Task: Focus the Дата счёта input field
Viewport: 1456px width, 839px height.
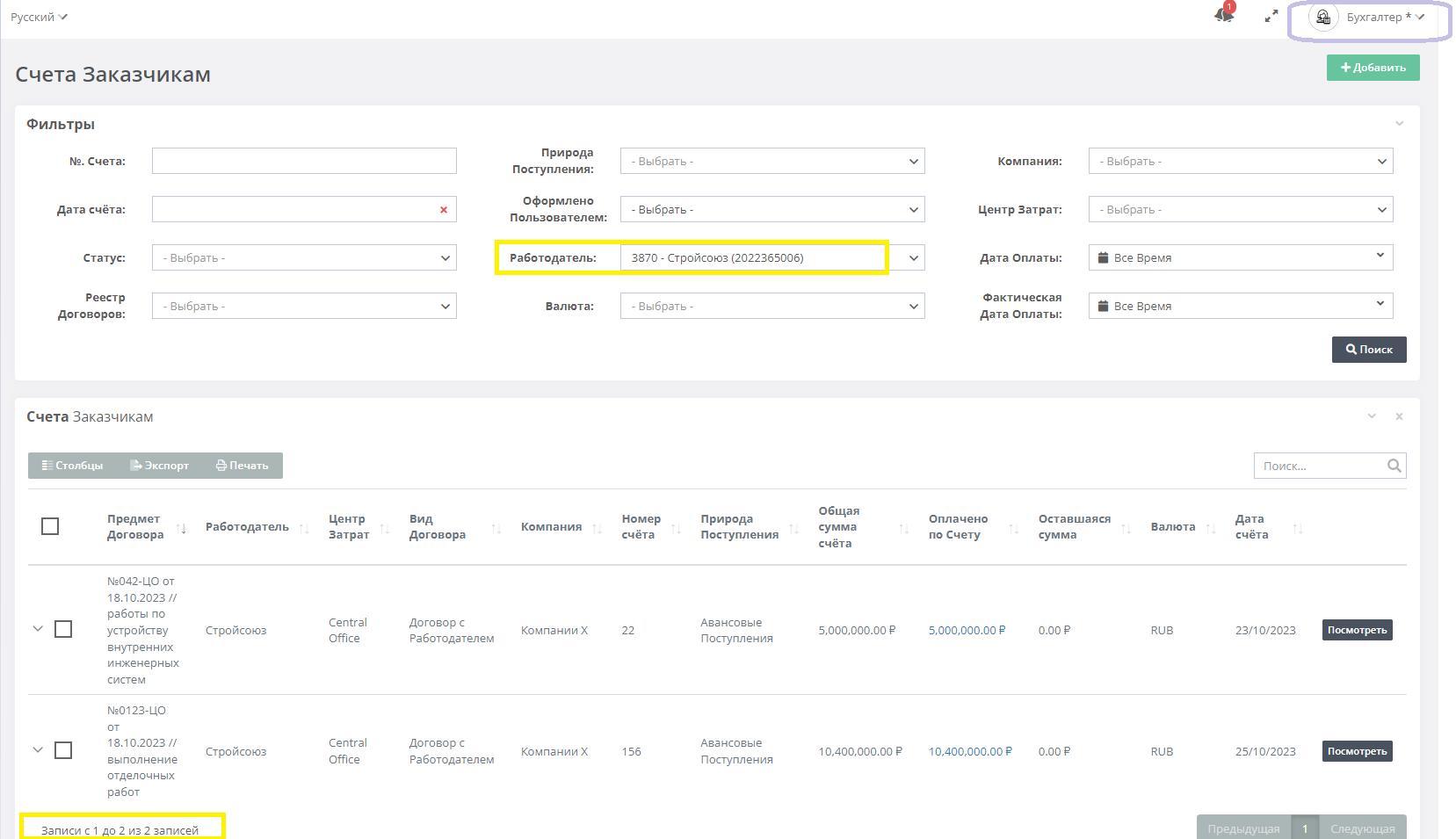Action: pyautogui.click(x=304, y=209)
